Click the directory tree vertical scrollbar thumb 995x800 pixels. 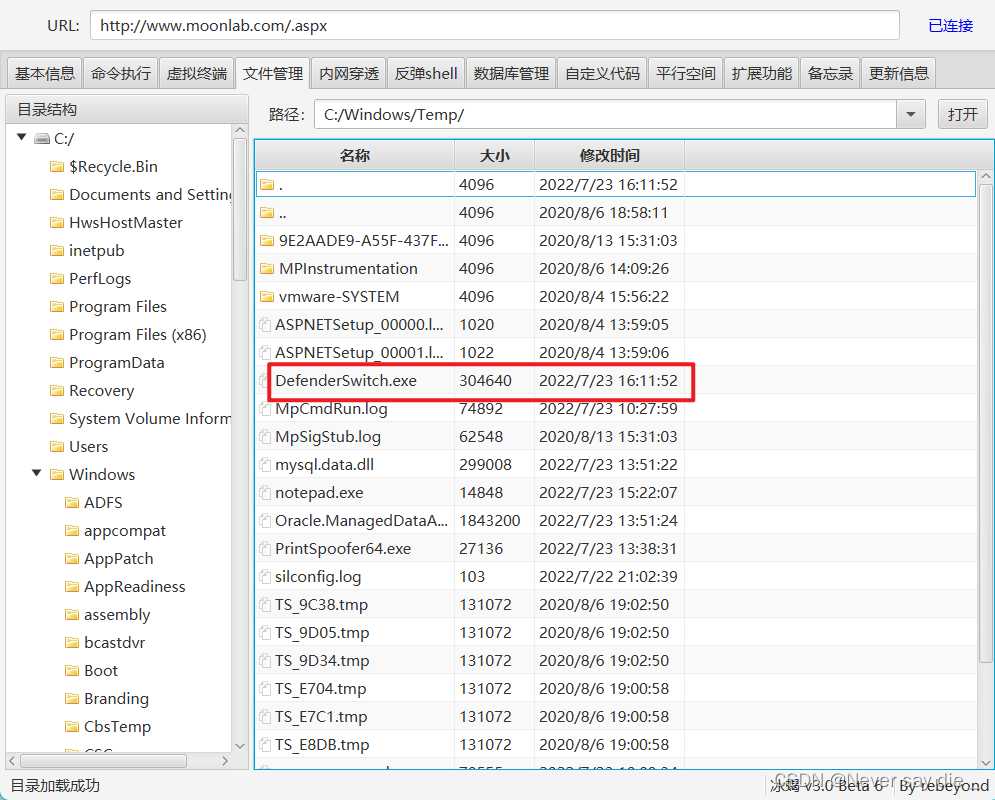240,209
